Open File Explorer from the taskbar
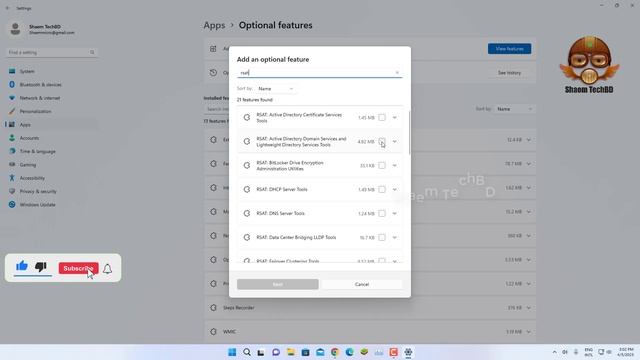This screenshot has width=640, height=360. (291, 352)
